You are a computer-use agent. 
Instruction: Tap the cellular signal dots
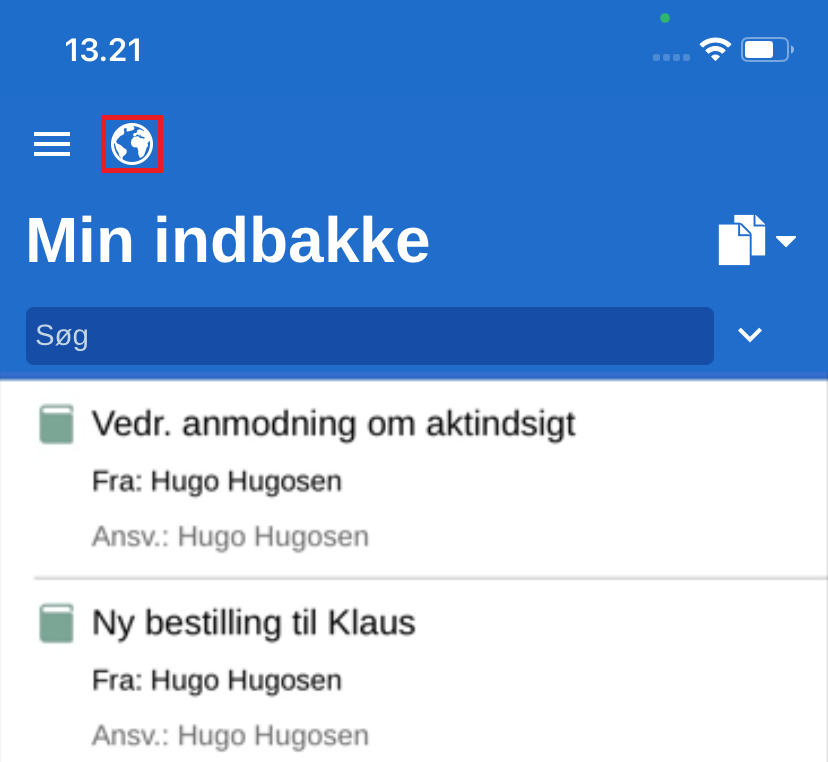672,57
